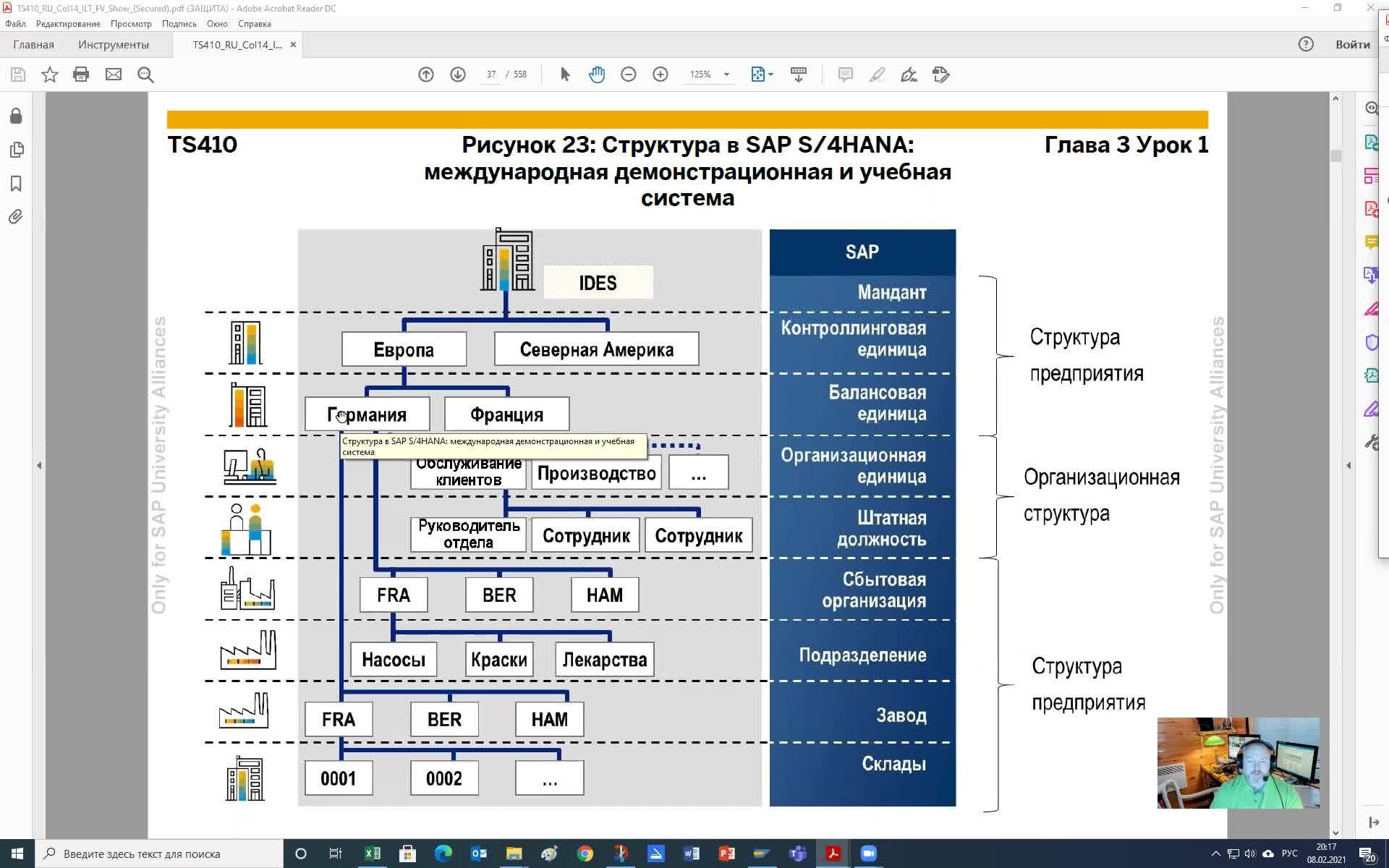Close the TS410_RU_Col14 document tab
This screenshot has width=1389, height=868.
293,45
